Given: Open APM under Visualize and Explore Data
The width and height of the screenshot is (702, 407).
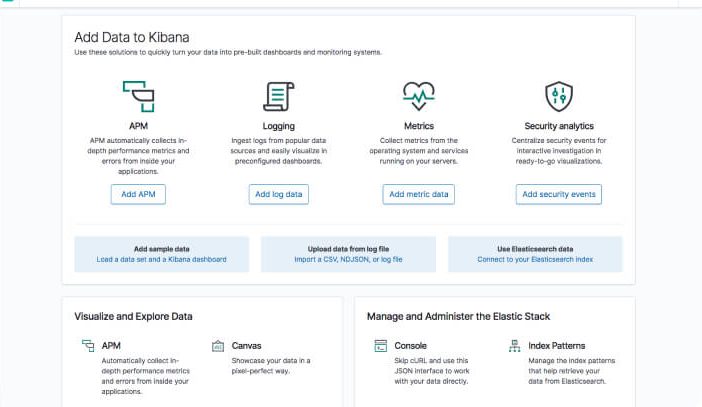Looking at the screenshot, I should coord(111,346).
